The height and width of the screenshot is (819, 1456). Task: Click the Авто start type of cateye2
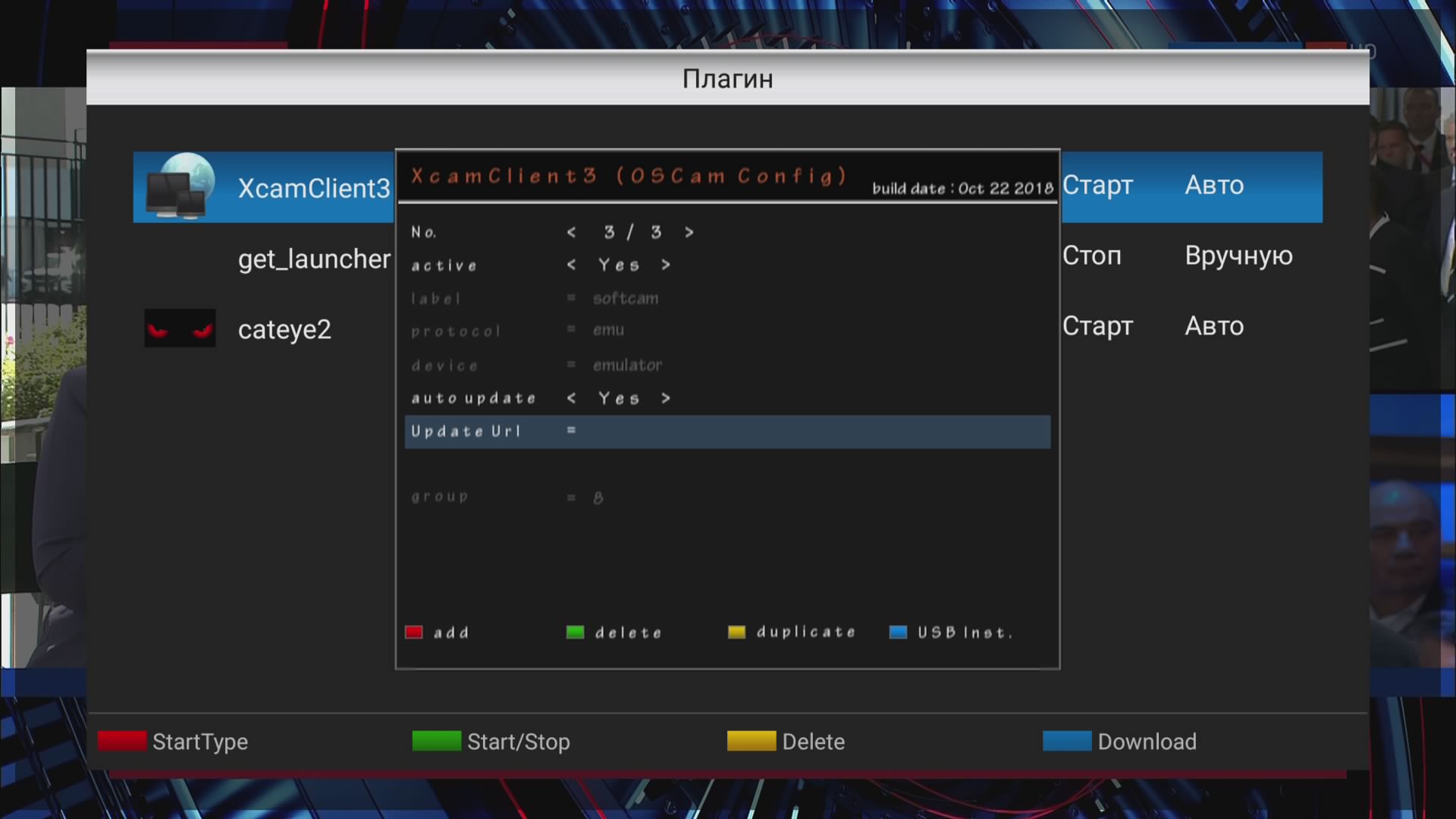coord(1214,326)
